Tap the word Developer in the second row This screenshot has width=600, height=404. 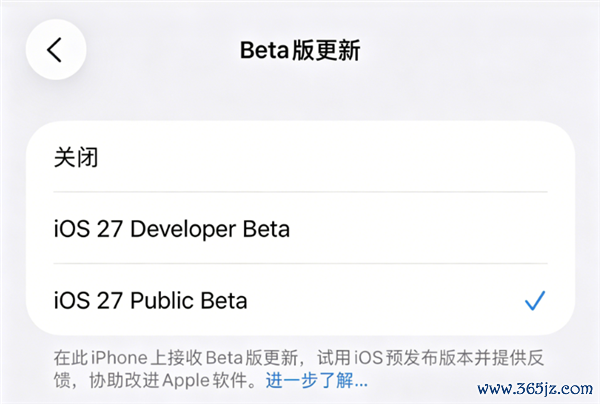coord(183,229)
